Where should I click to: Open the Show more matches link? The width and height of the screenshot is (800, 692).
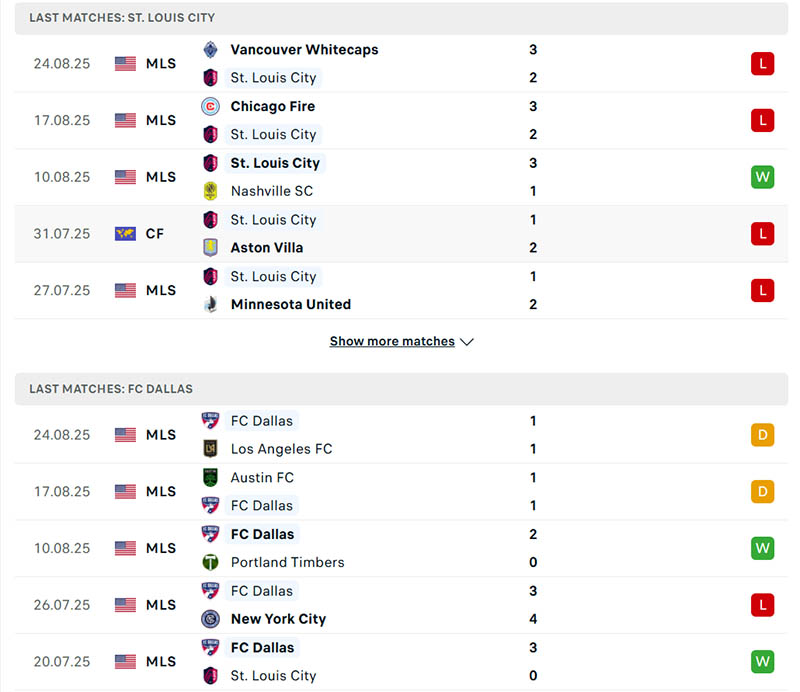point(392,341)
